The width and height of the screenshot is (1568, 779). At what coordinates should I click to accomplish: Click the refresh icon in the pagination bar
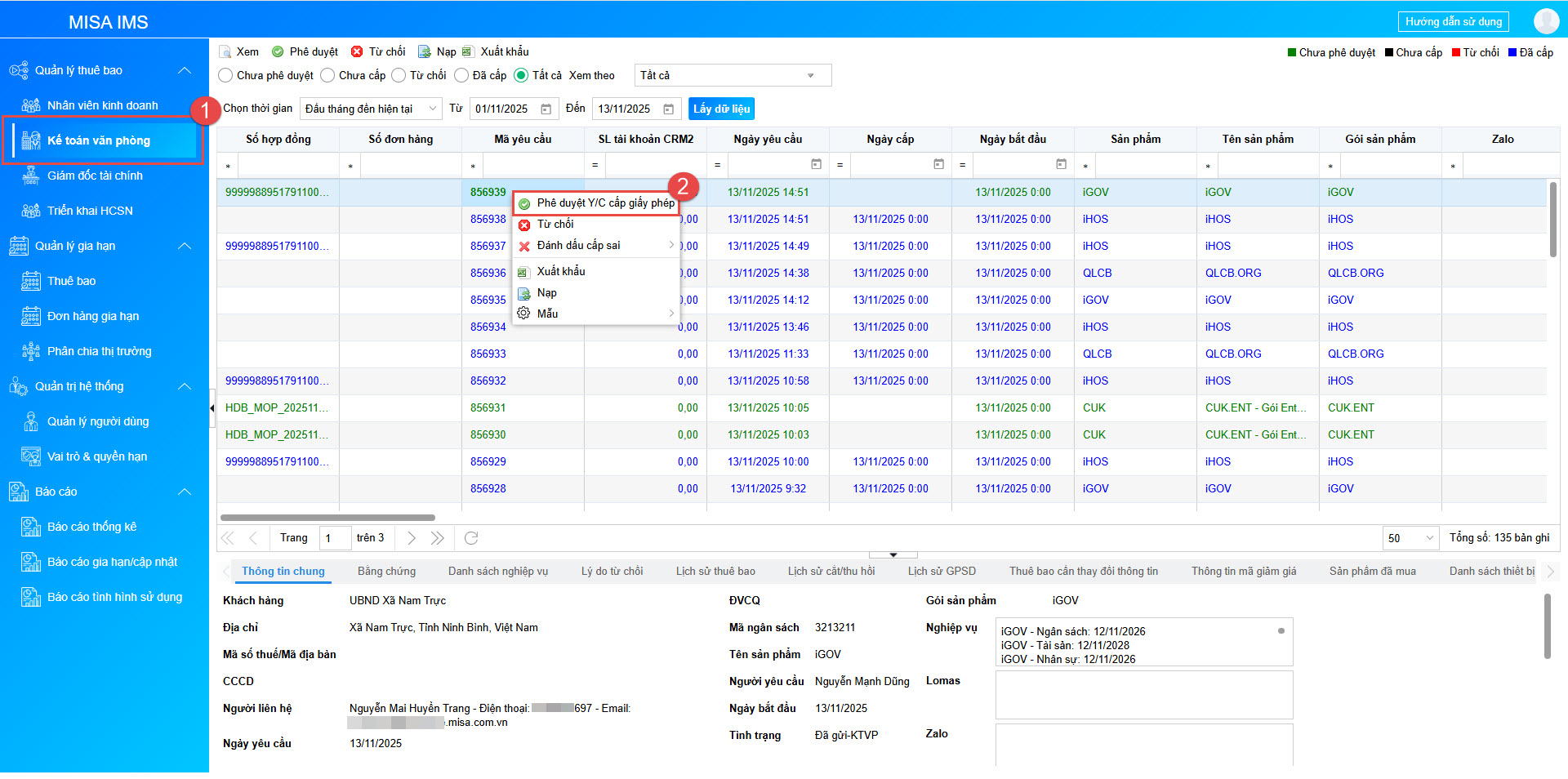coord(471,538)
